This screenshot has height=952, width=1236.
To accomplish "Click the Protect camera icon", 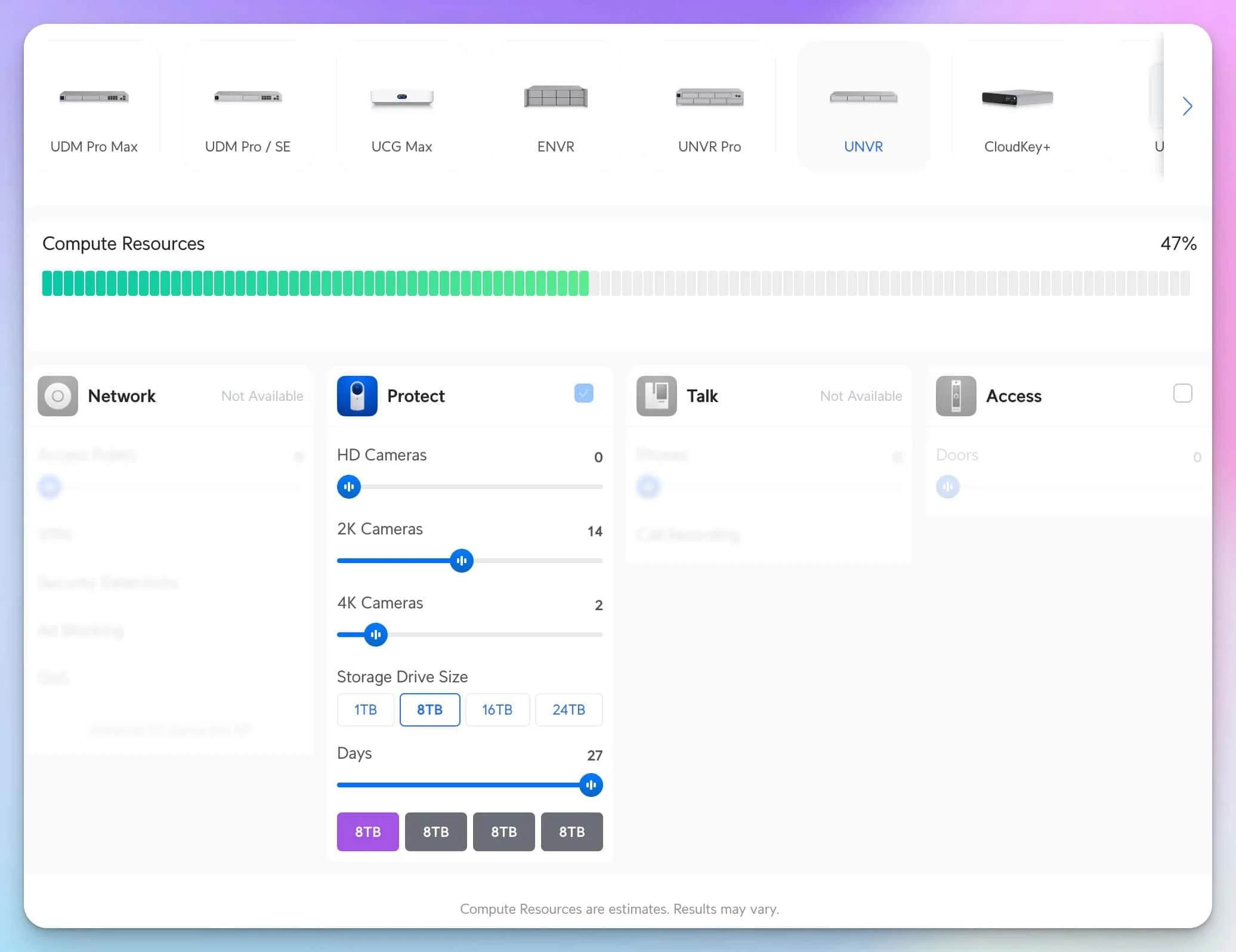I will click(356, 395).
